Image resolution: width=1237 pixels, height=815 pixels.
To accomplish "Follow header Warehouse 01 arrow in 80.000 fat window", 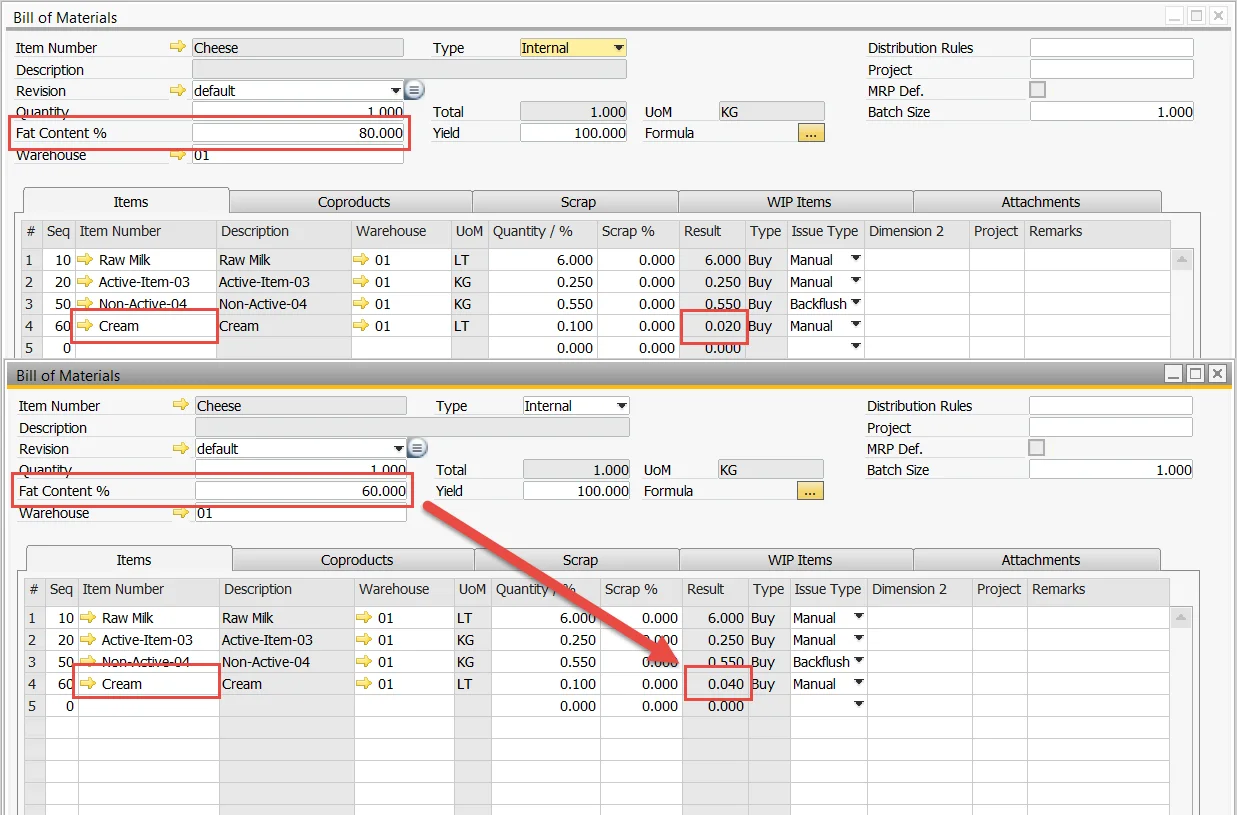I will tap(178, 155).
